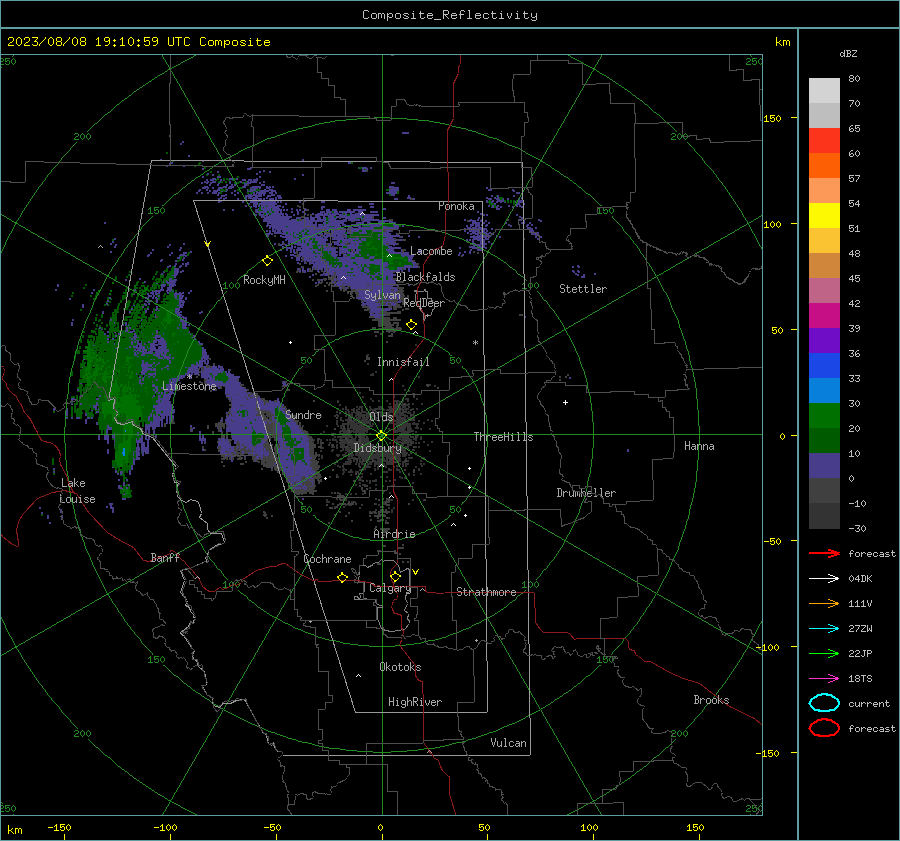The width and height of the screenshot is (900, 841).
Task: Select the yellow 51-54 dBZ color swatch
Action: (824, 216)
